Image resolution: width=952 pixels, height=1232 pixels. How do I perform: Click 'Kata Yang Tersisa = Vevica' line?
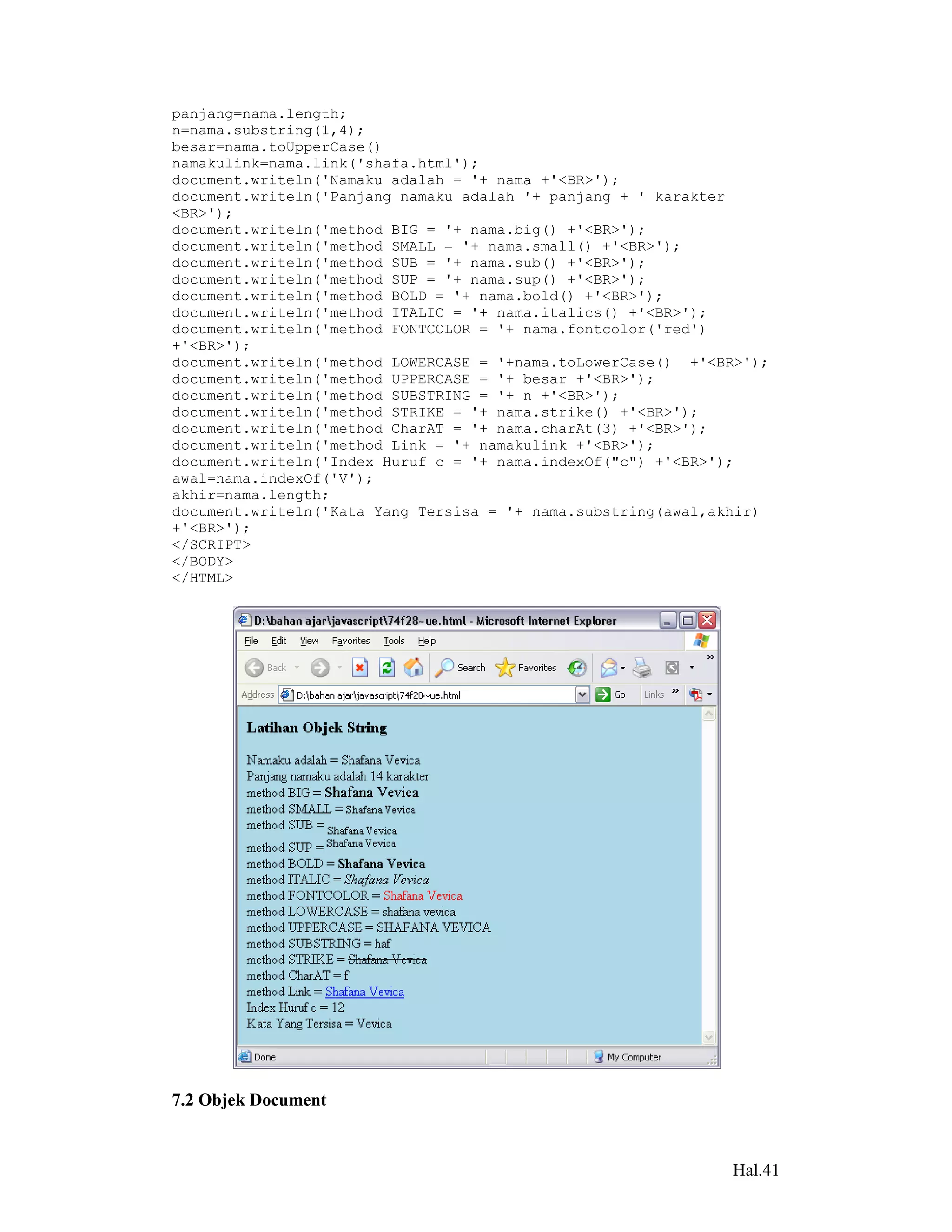click(318, 1024)
